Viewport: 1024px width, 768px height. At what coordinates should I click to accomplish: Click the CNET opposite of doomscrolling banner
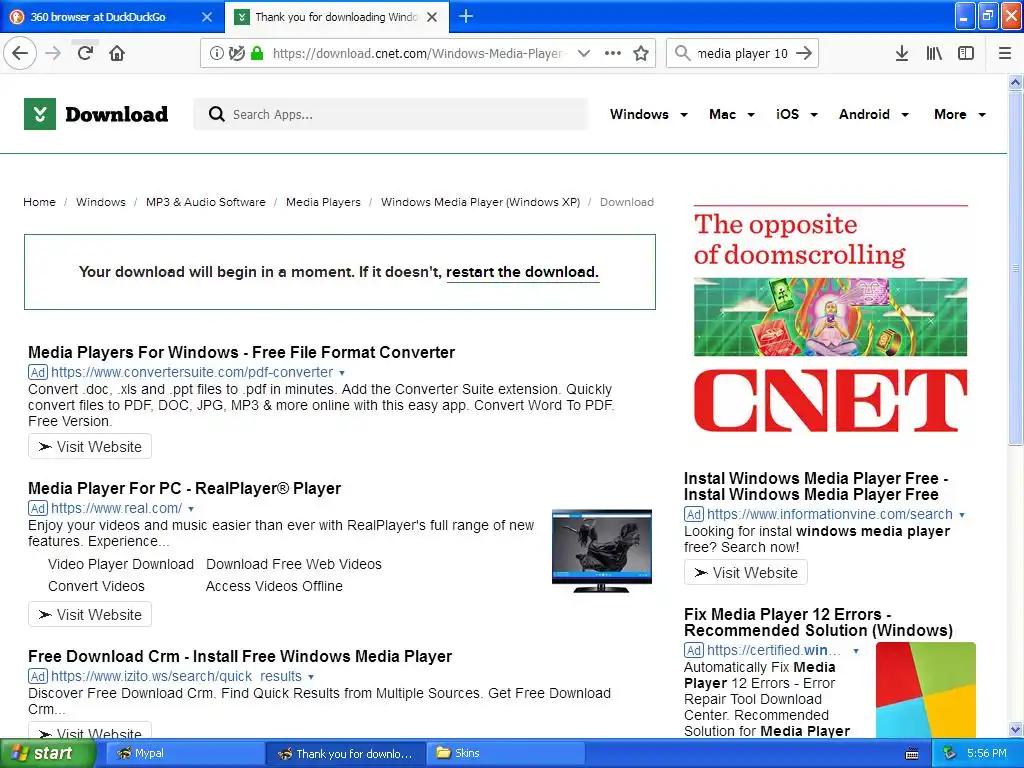[x=831, y=320]
